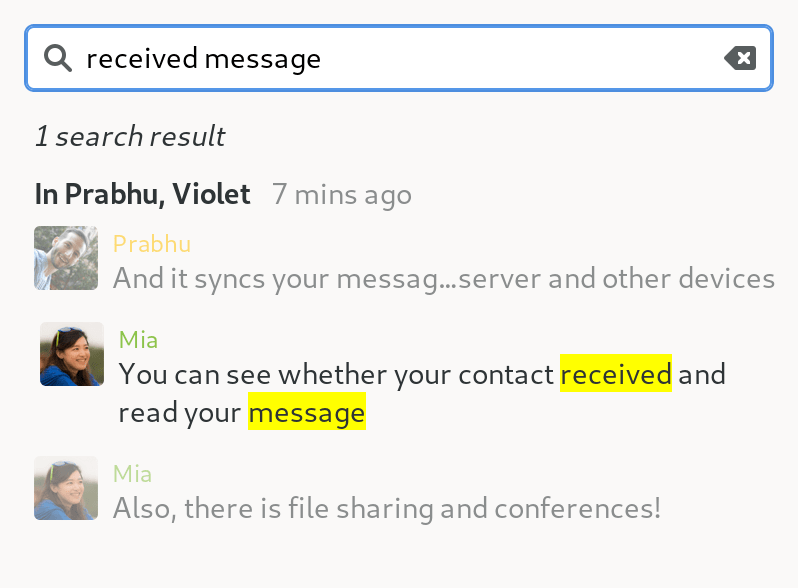The image size is (798, 588).
Task: Click the "You can see whether your contact" text
Action: [x=336, y=375]
